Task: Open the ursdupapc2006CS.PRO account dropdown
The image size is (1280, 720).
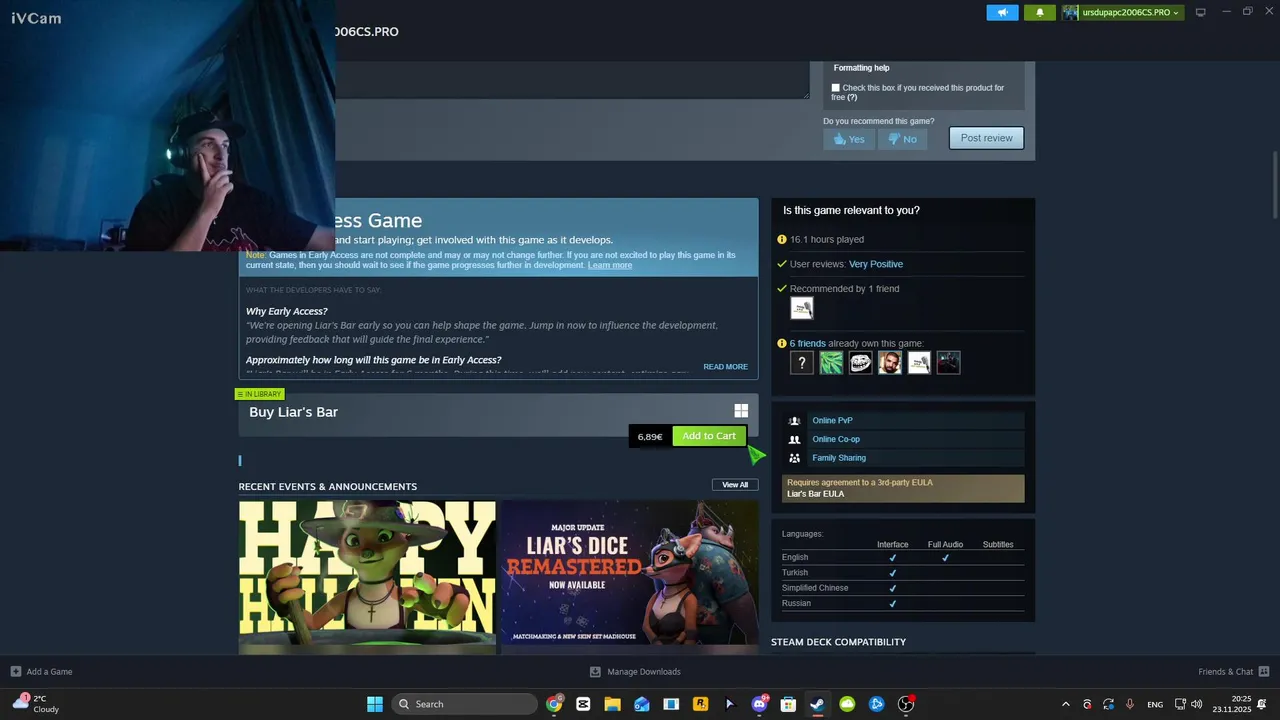Action: click(1122, 12)
